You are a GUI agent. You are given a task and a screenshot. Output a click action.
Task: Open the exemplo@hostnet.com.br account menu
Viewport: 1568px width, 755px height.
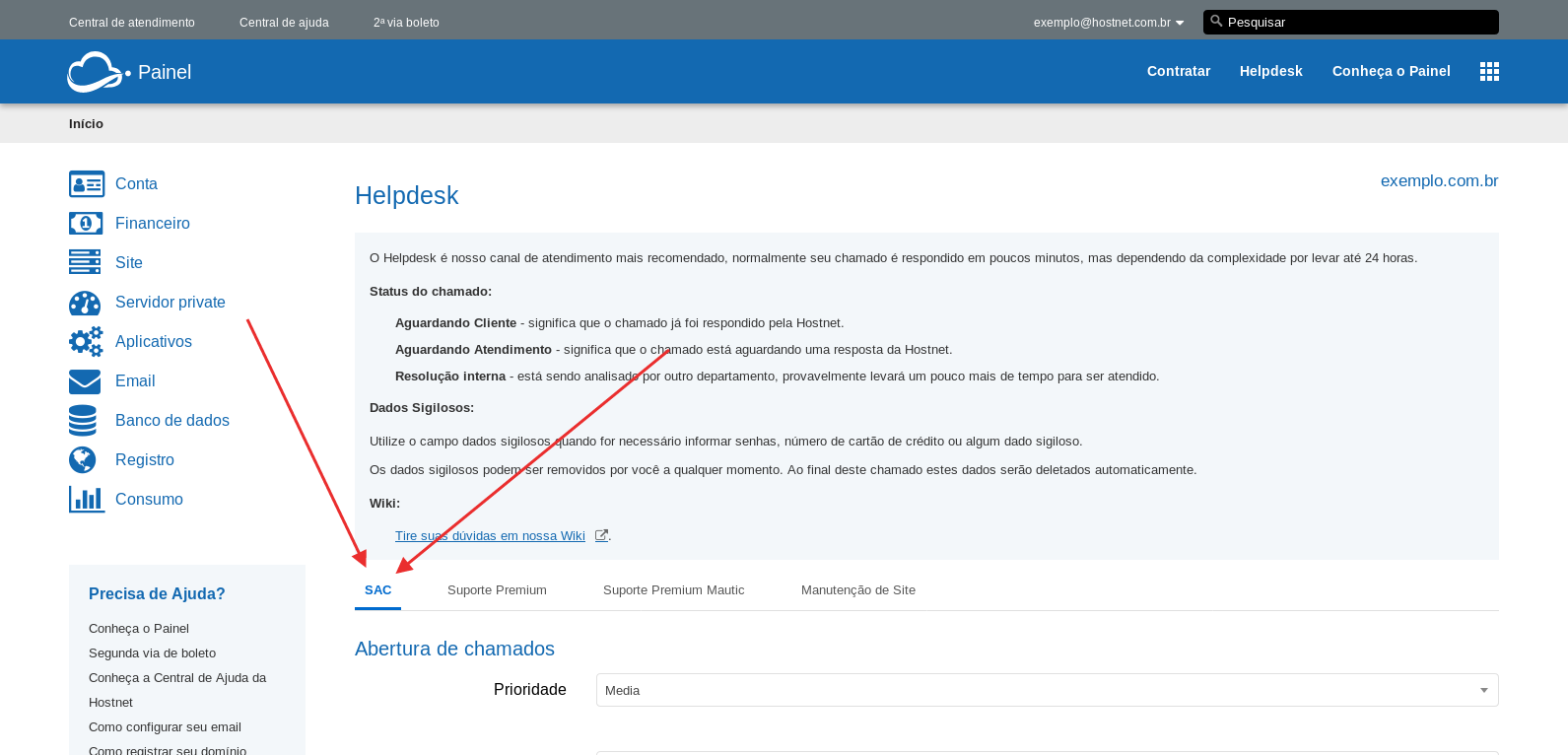pyautogui.click(x=1108, y=23)
